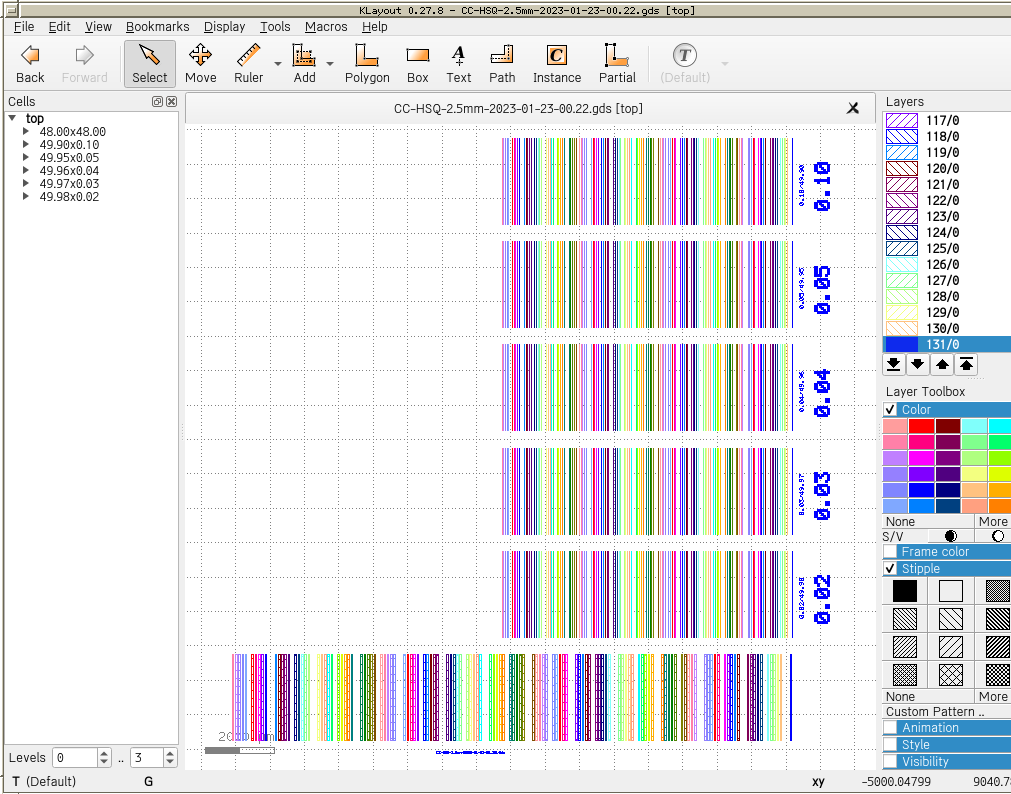Open the Display menu
1011x794 pixels.
click(x=224, y=26)
